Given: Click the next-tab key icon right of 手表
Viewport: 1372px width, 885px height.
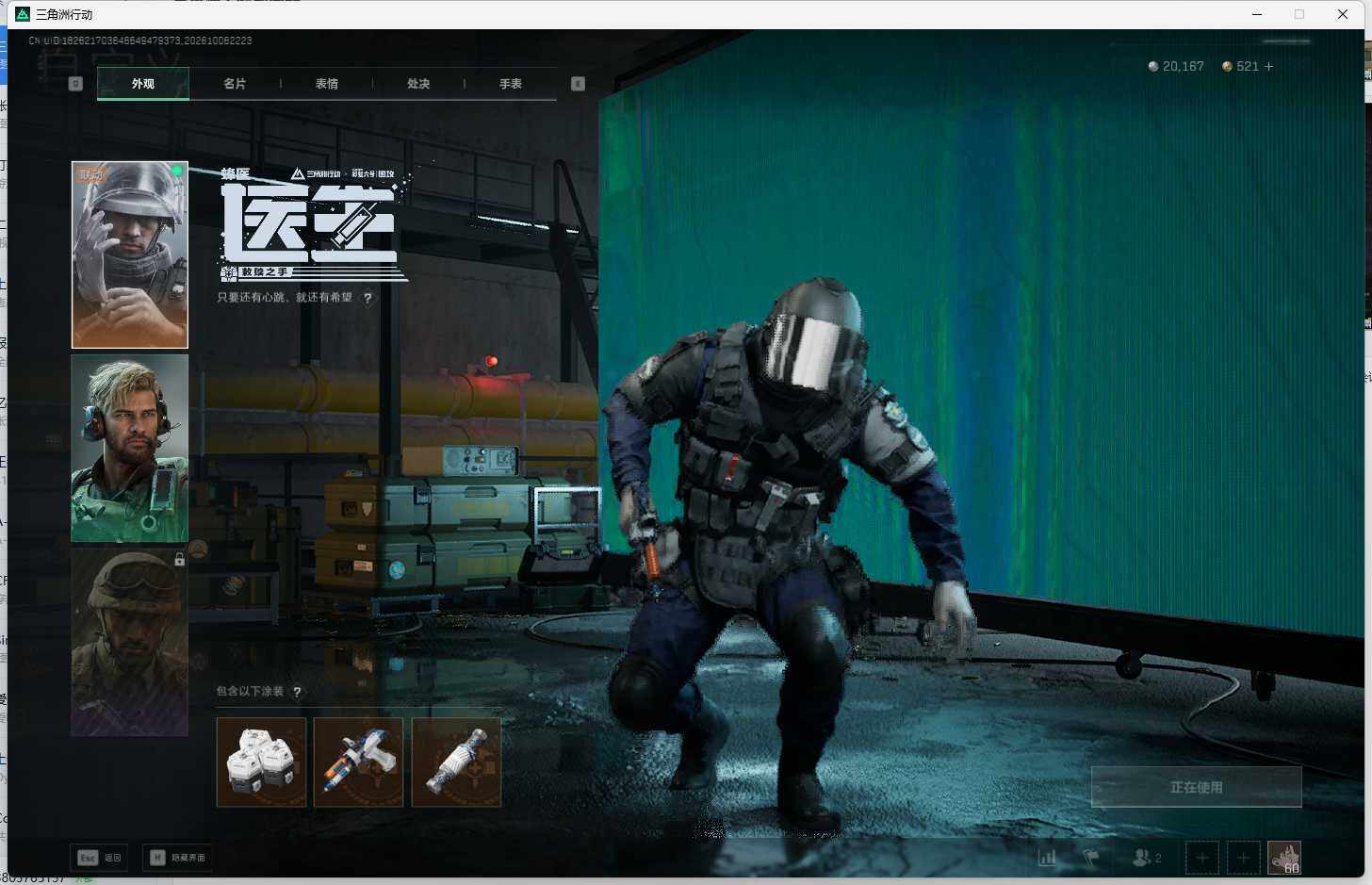Looking at the screenshot, I should click(x=578, y=84).
